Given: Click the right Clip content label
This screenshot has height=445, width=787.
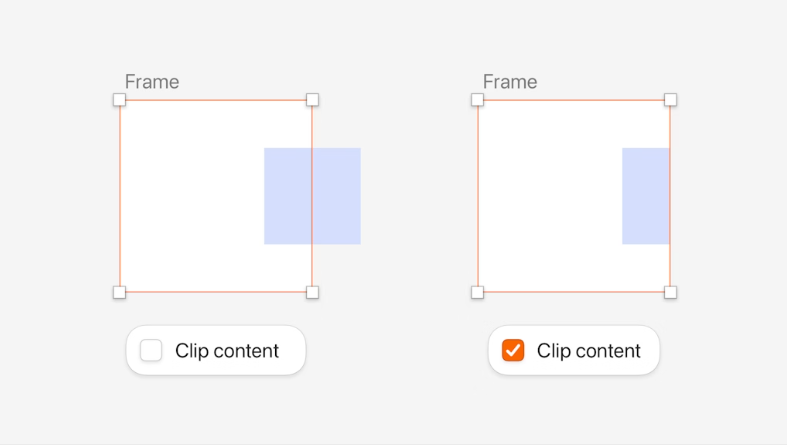Looking at the screenshot, I should 588,351.
